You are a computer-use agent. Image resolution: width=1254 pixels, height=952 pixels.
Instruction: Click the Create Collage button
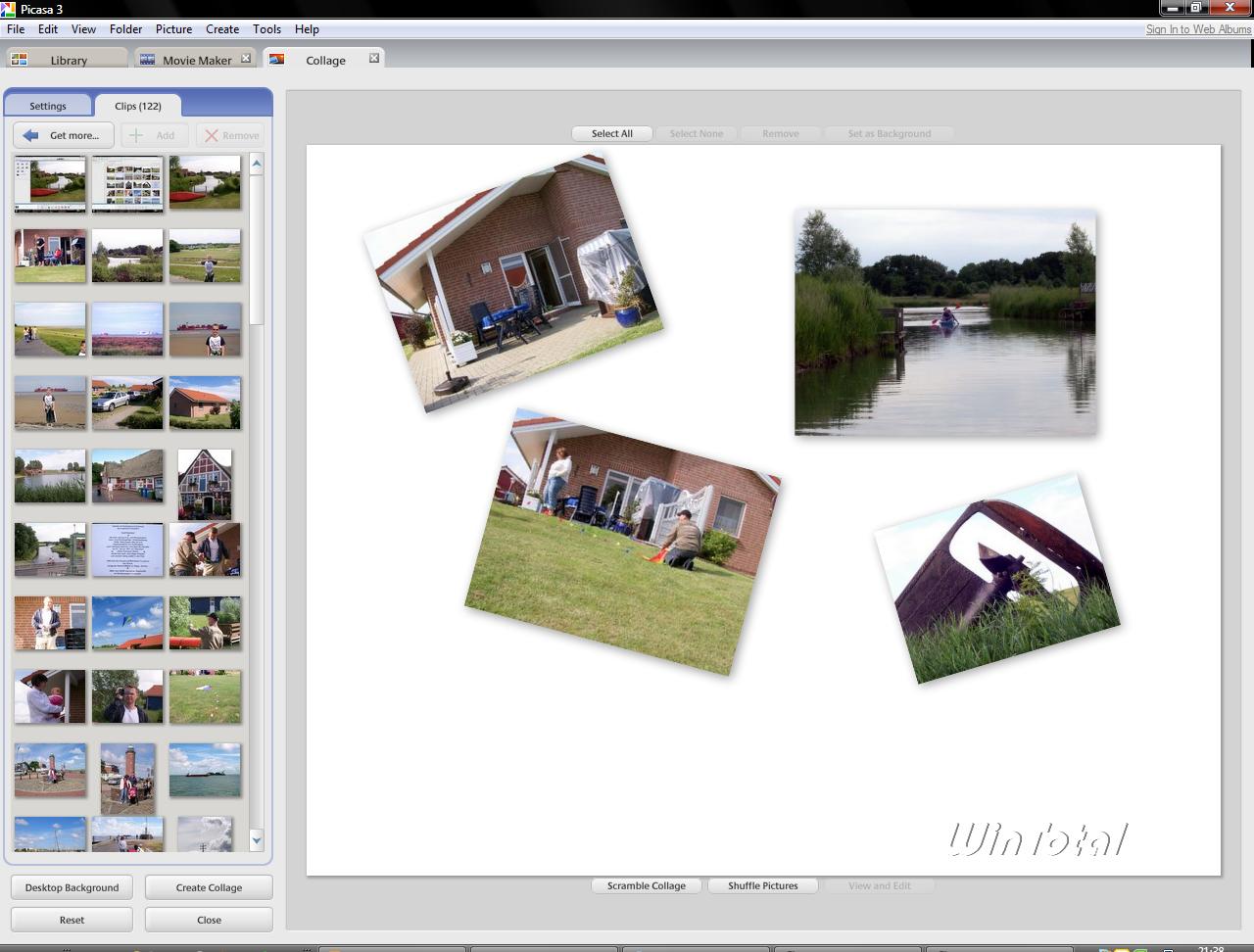[x=209, y=887]
